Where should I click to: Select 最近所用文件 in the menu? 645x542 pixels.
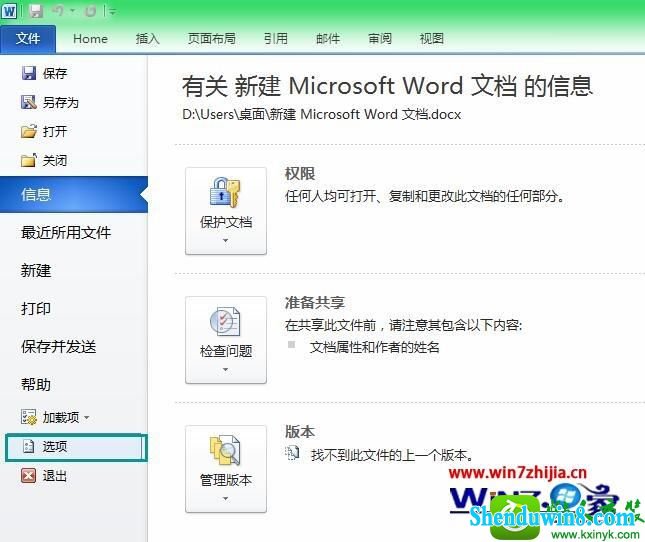(x=66, y=233)
